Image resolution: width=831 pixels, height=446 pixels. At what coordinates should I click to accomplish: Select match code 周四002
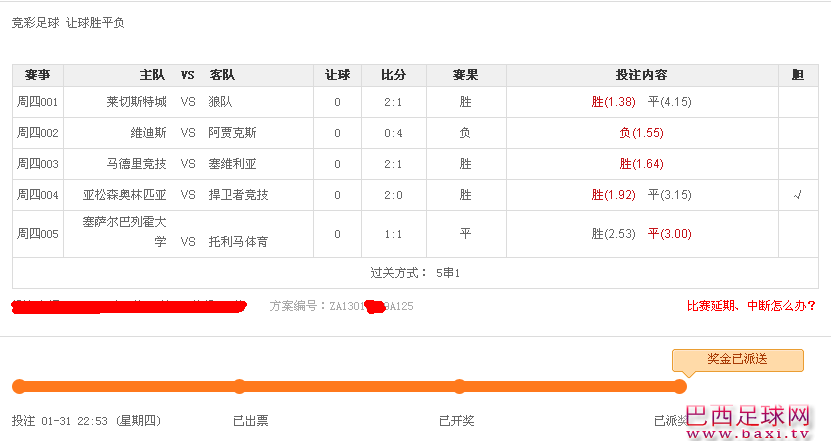[38, 133]
